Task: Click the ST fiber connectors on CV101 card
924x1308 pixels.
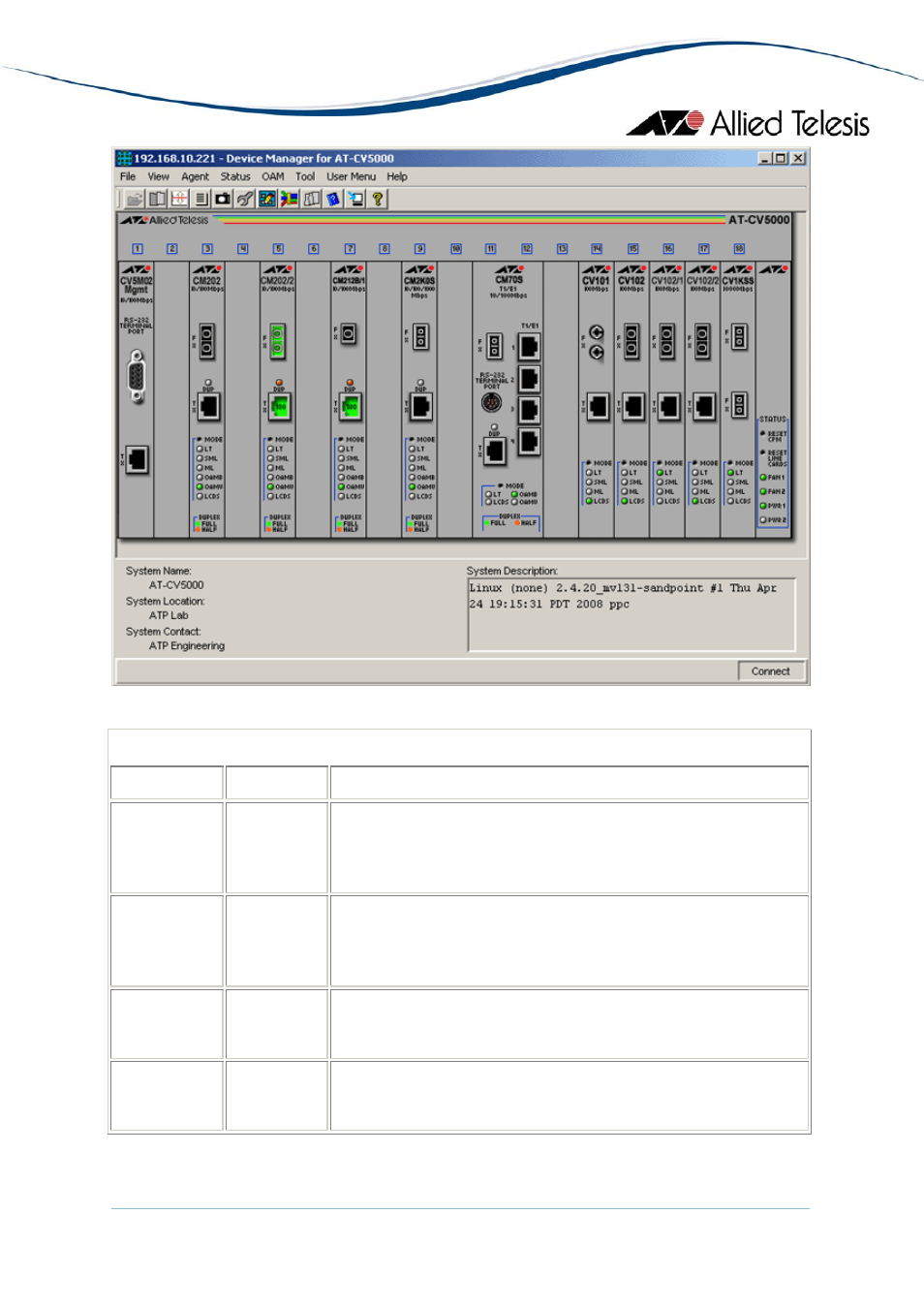Action: click(597, 342)
